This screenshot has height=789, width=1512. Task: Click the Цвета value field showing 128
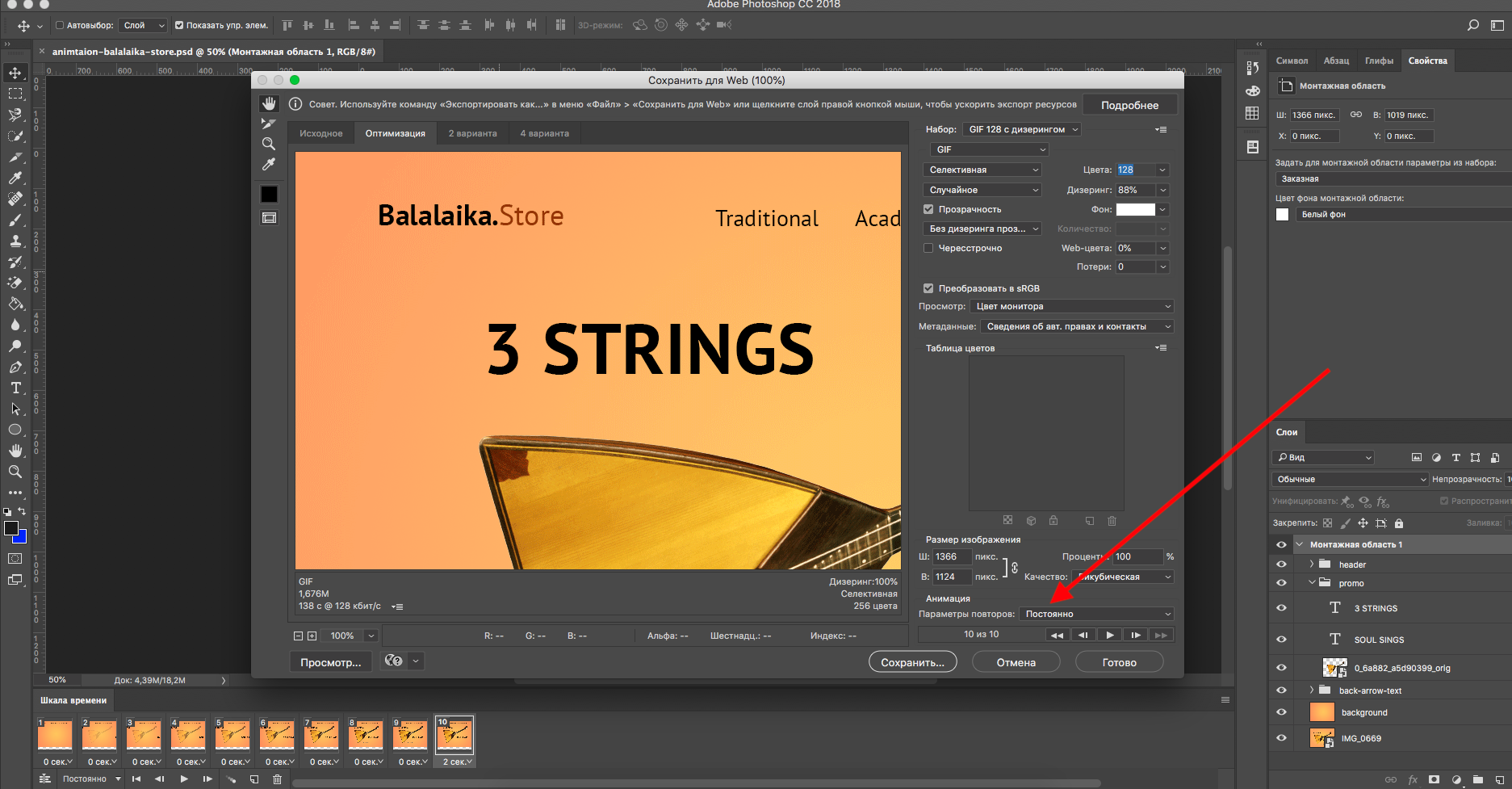1135,170
